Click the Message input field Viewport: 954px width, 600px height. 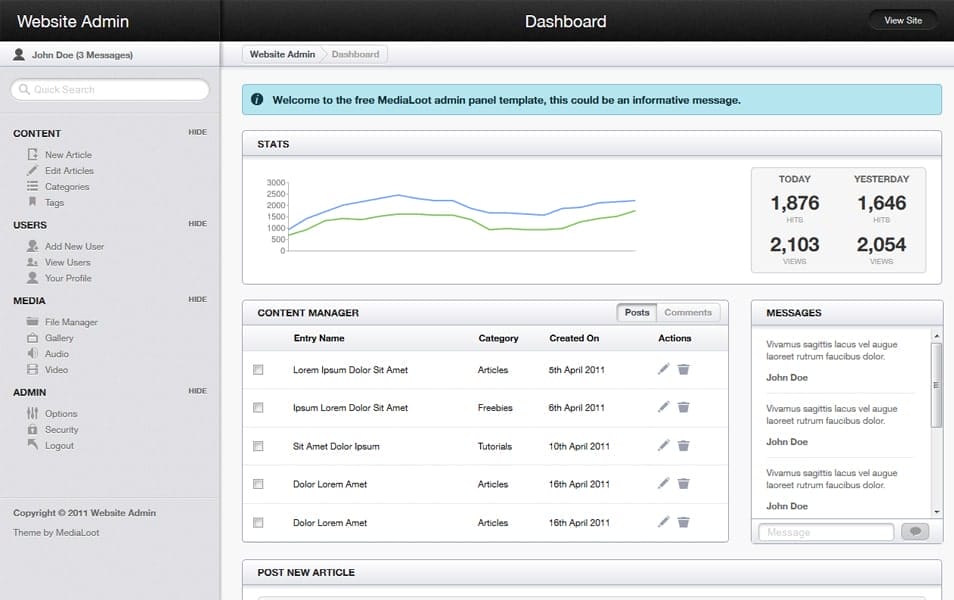click(826, 531)
